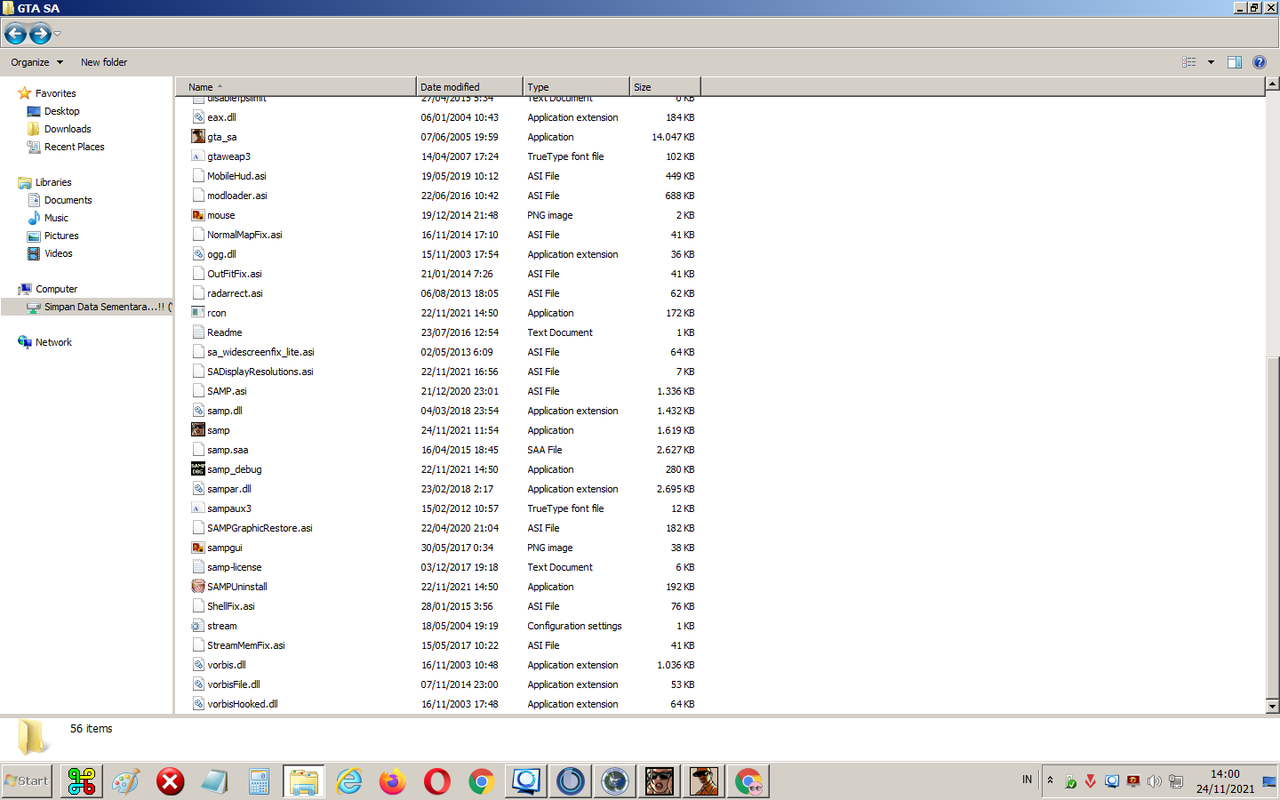1280x800 pixels.
Task: Select the sampaux3 font file icon
Action: click(198, 508)
